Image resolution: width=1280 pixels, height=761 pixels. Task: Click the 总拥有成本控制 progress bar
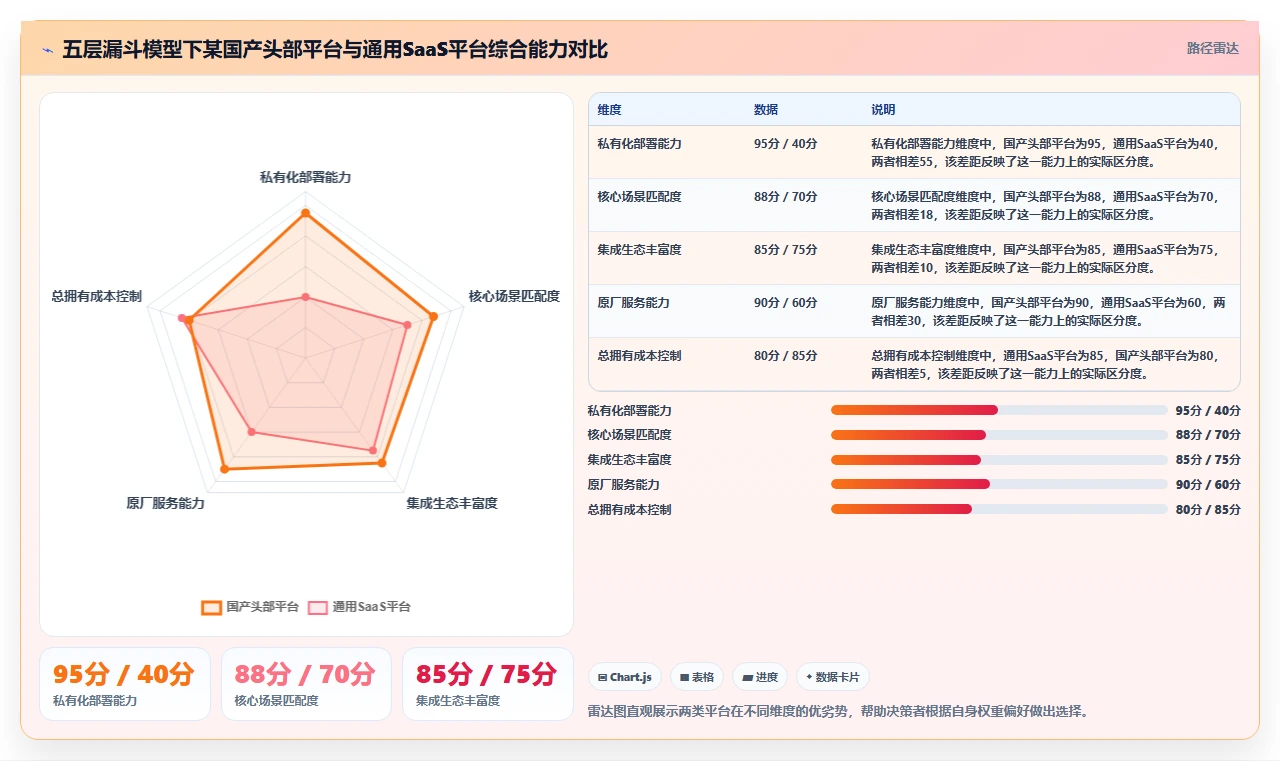tap(999, 509)
